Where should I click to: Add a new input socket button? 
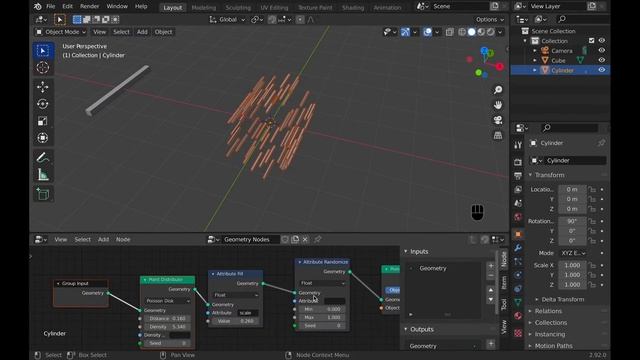point(491,266)
